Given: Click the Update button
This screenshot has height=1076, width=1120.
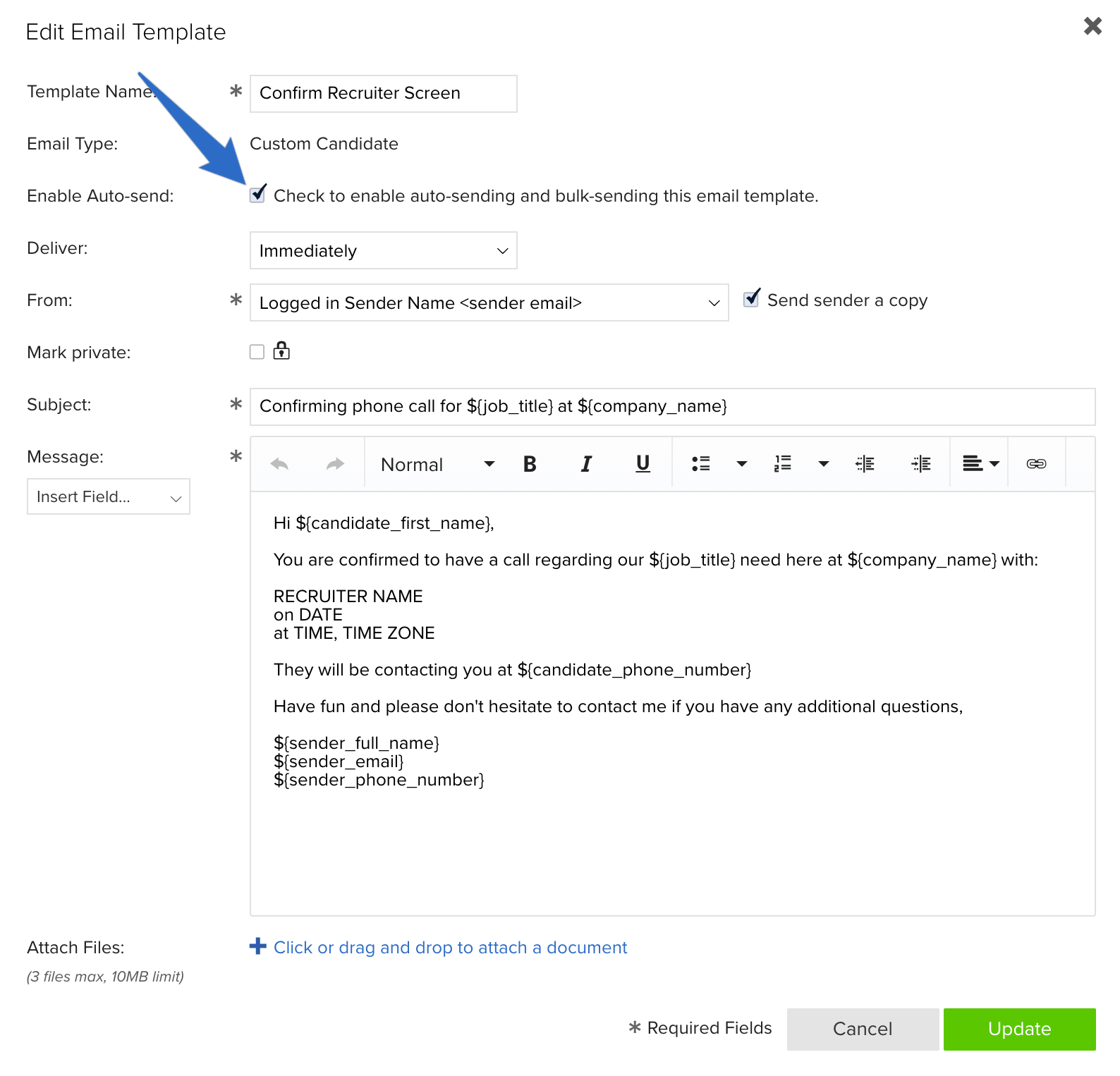Looking at the screenshot, I should click(x=1020, y=1029).
